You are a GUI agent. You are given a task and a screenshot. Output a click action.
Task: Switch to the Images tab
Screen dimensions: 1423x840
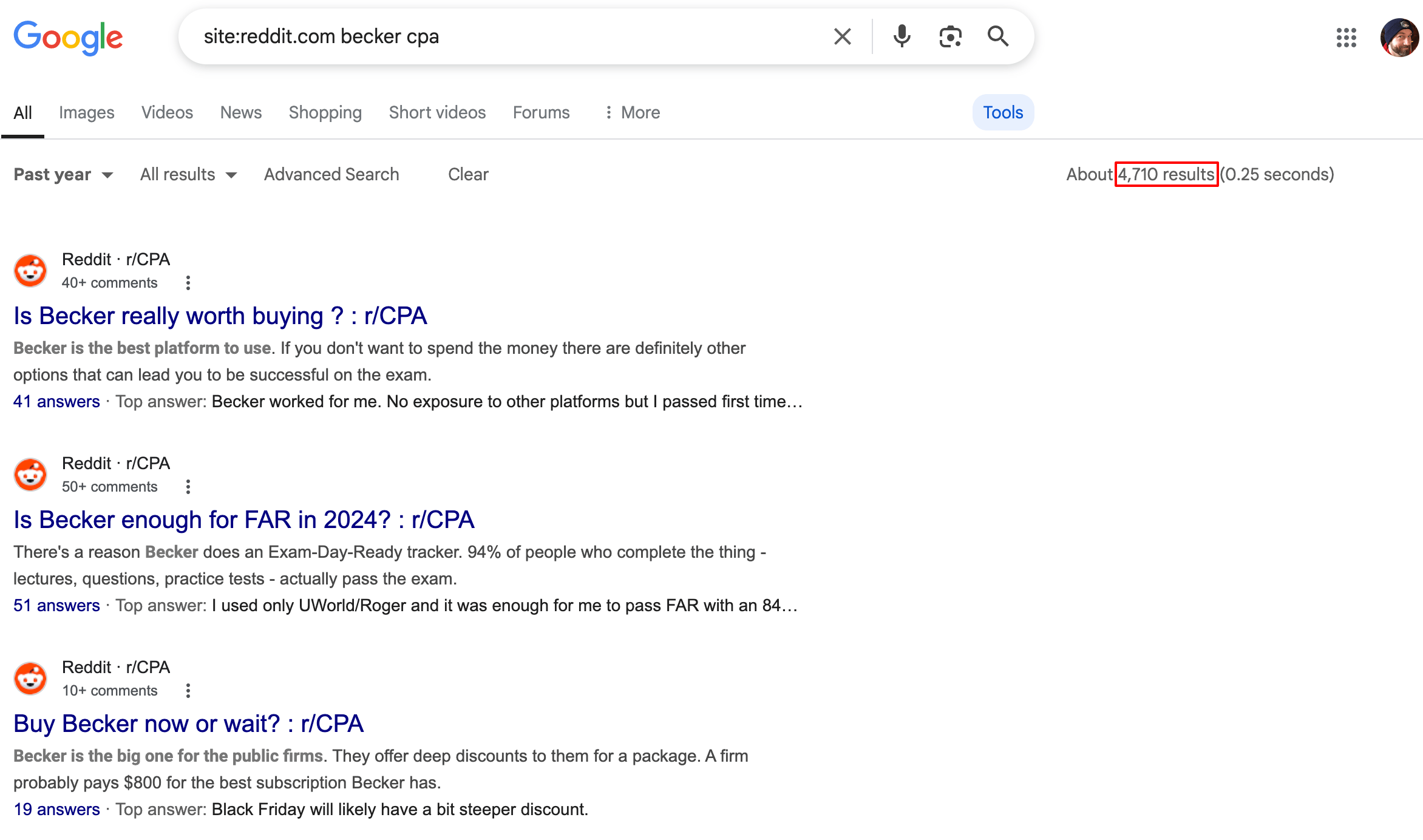87,113
